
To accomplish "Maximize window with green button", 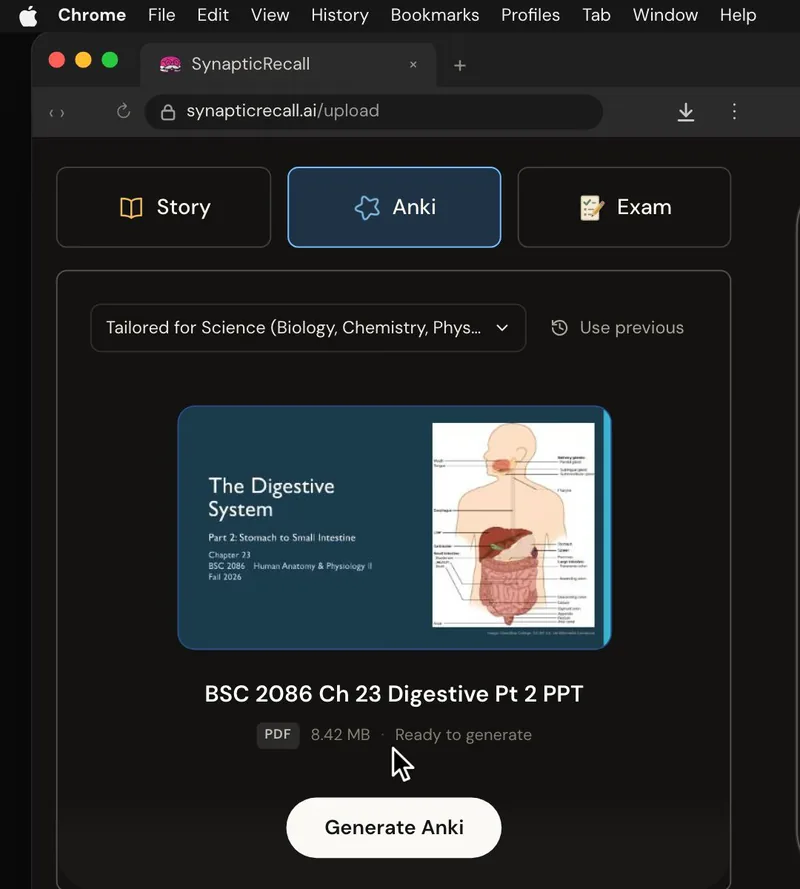I will (110, 60).
